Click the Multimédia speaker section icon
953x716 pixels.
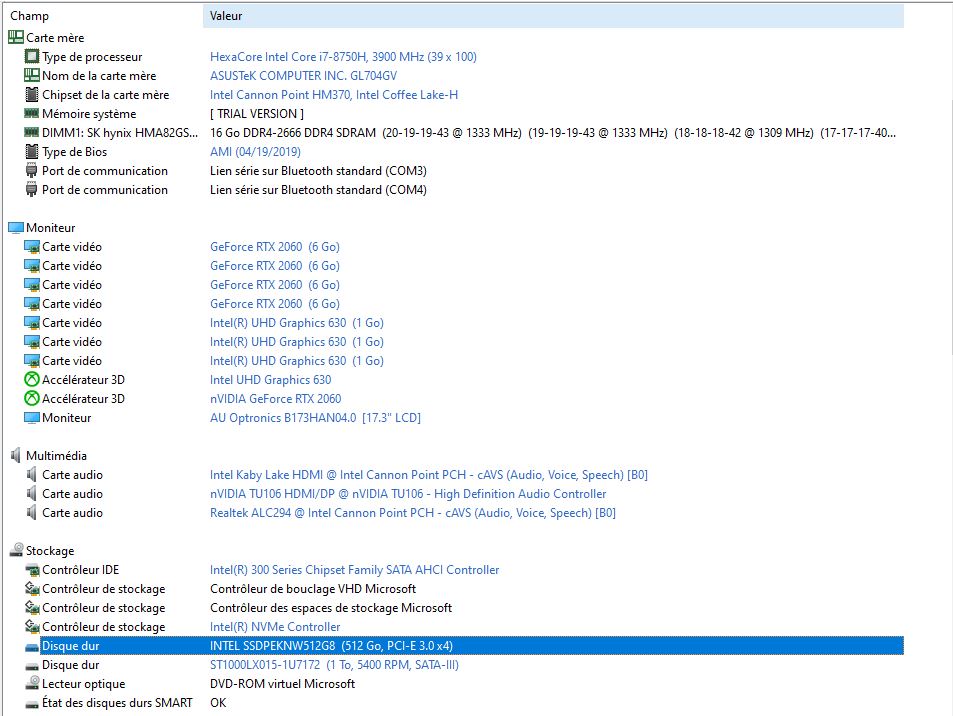pos(16,456)
